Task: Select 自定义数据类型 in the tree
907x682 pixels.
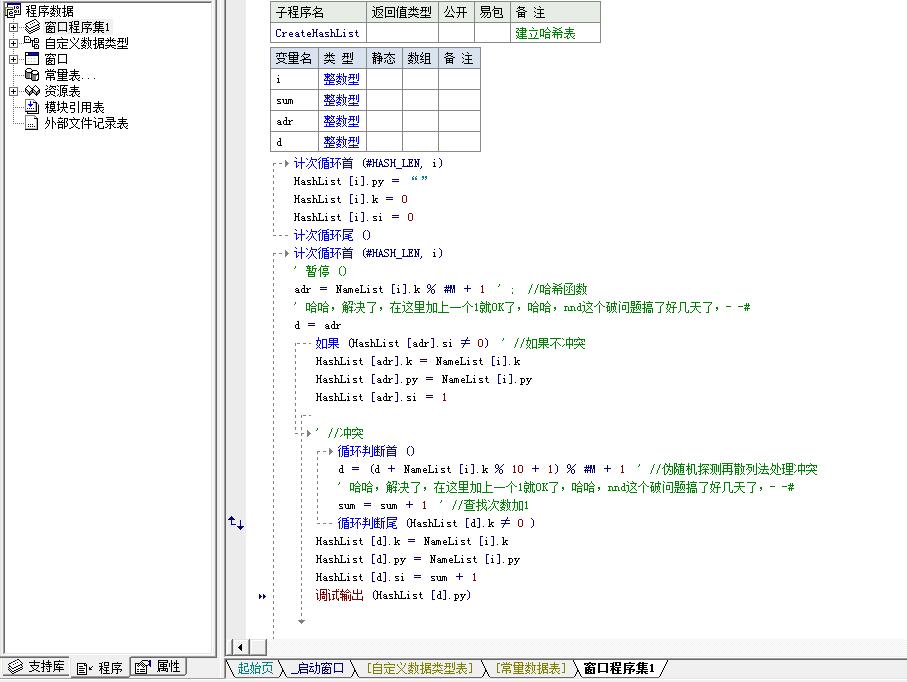Action: 86,43
